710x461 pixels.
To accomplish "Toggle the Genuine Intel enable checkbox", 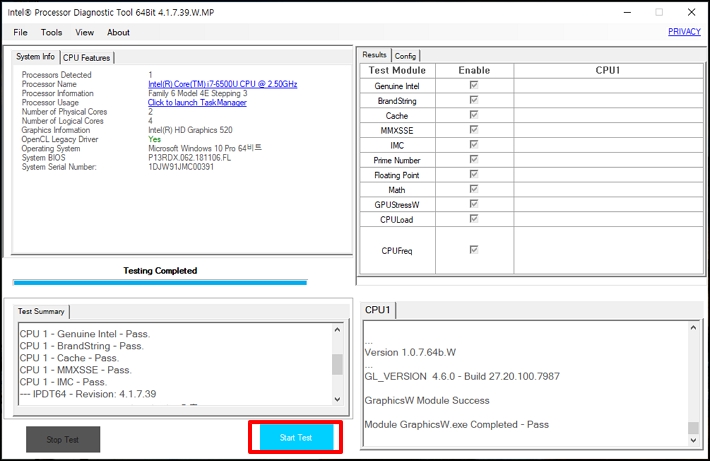I will (x=474, y=85).
